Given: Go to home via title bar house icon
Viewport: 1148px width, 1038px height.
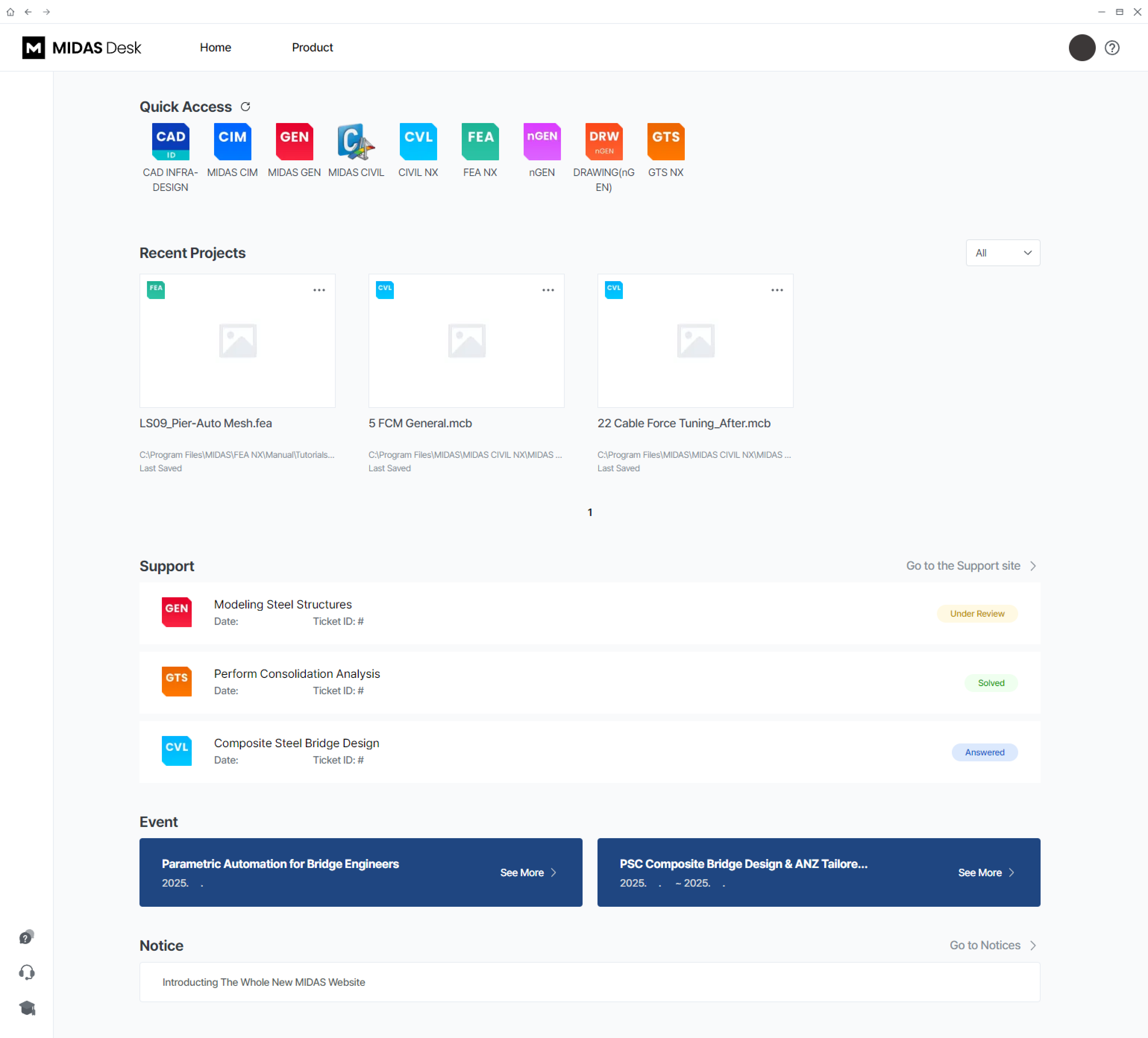Looking at the screenshot, I should 10,12.
